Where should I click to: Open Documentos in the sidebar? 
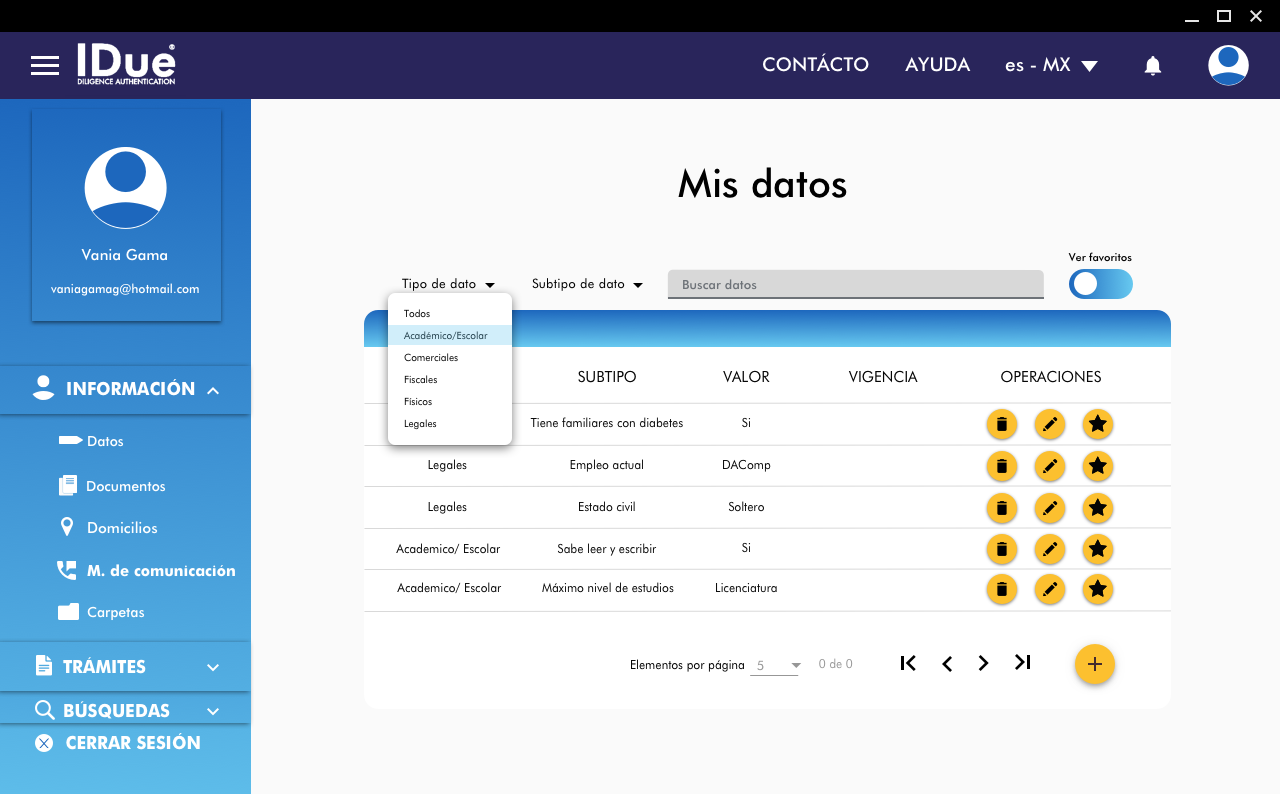coord(125,486)
